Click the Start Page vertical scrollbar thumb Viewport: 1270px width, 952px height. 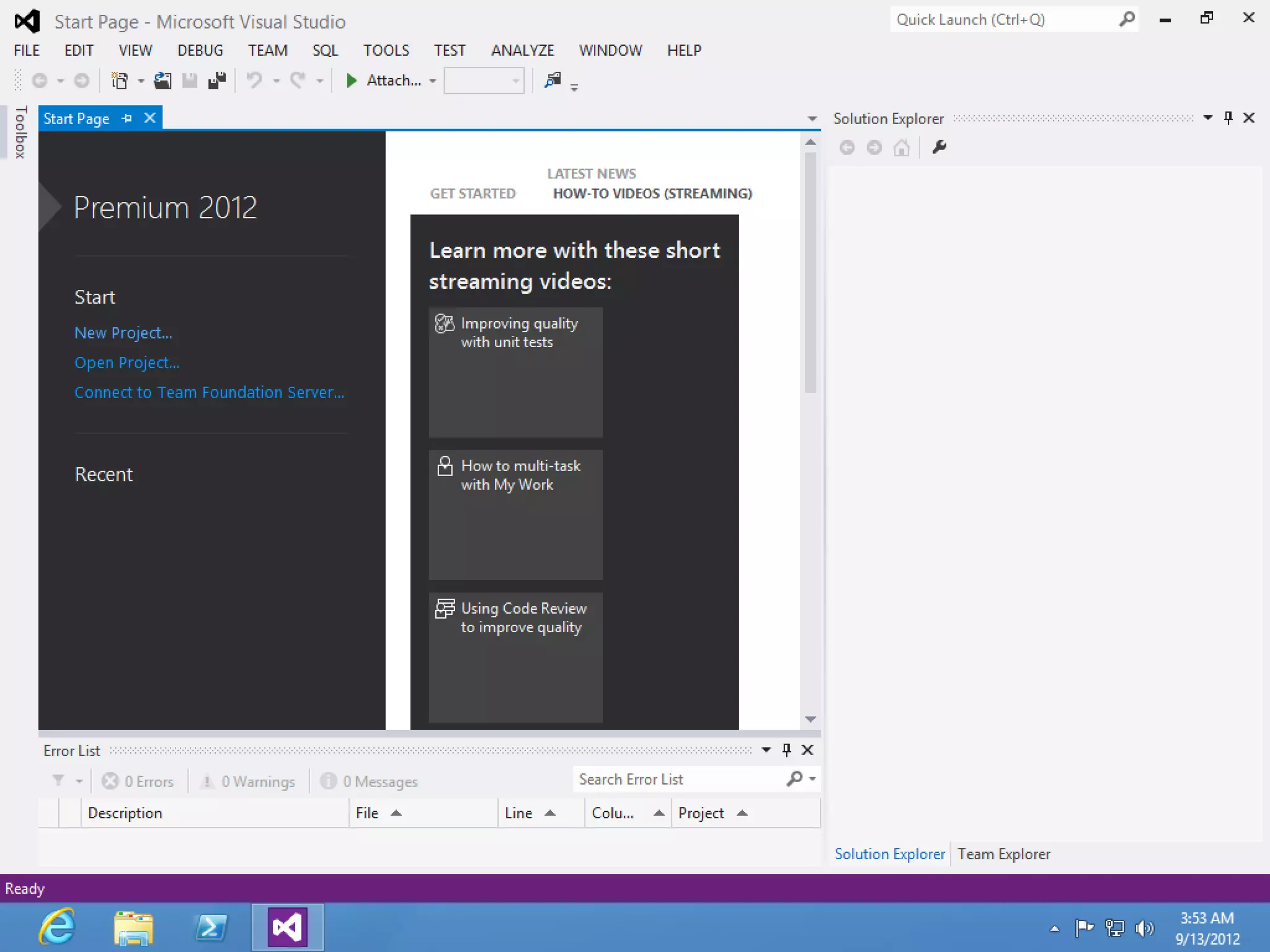pos(810,273)
